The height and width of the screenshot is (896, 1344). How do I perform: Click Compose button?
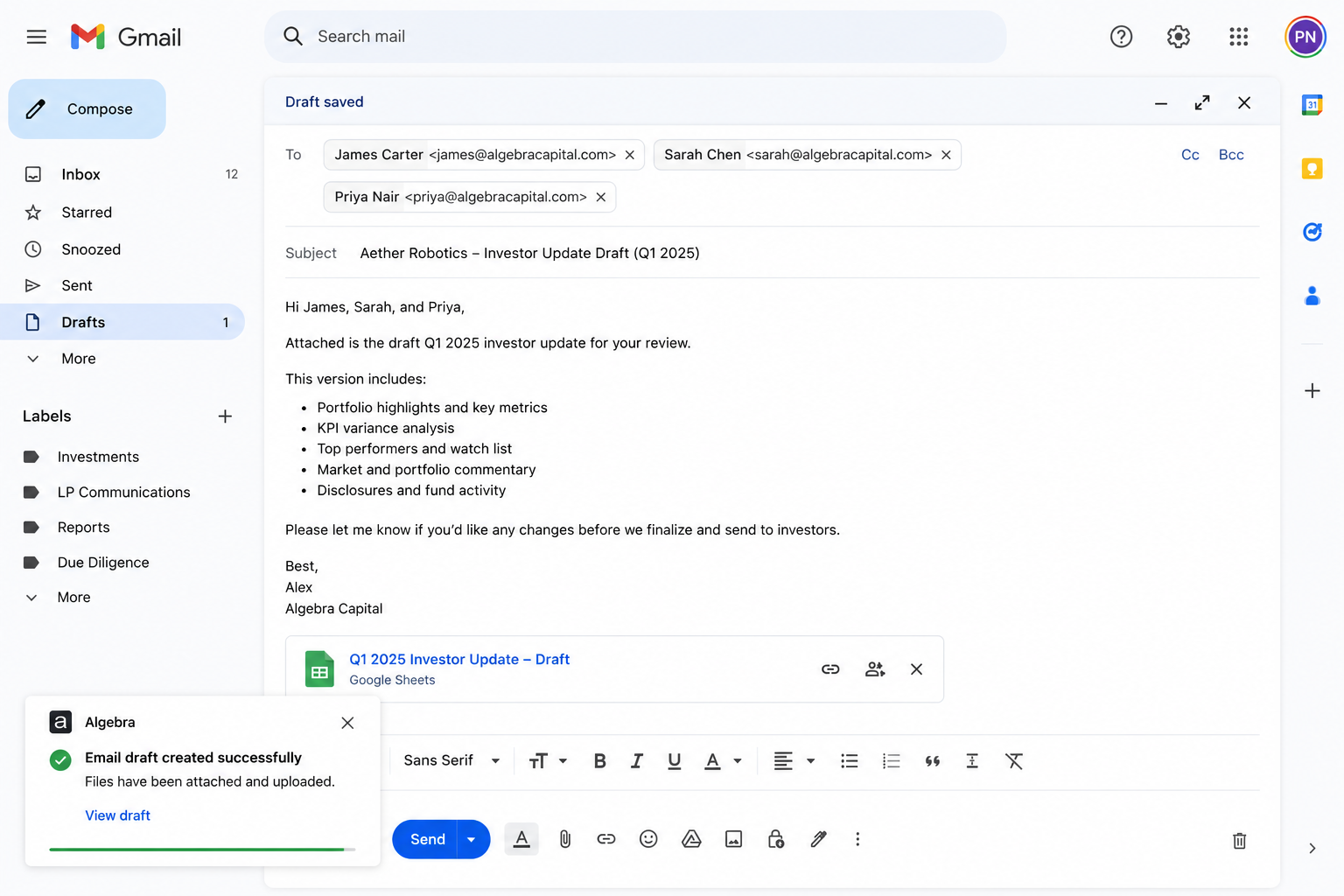(x=87, y=108)
